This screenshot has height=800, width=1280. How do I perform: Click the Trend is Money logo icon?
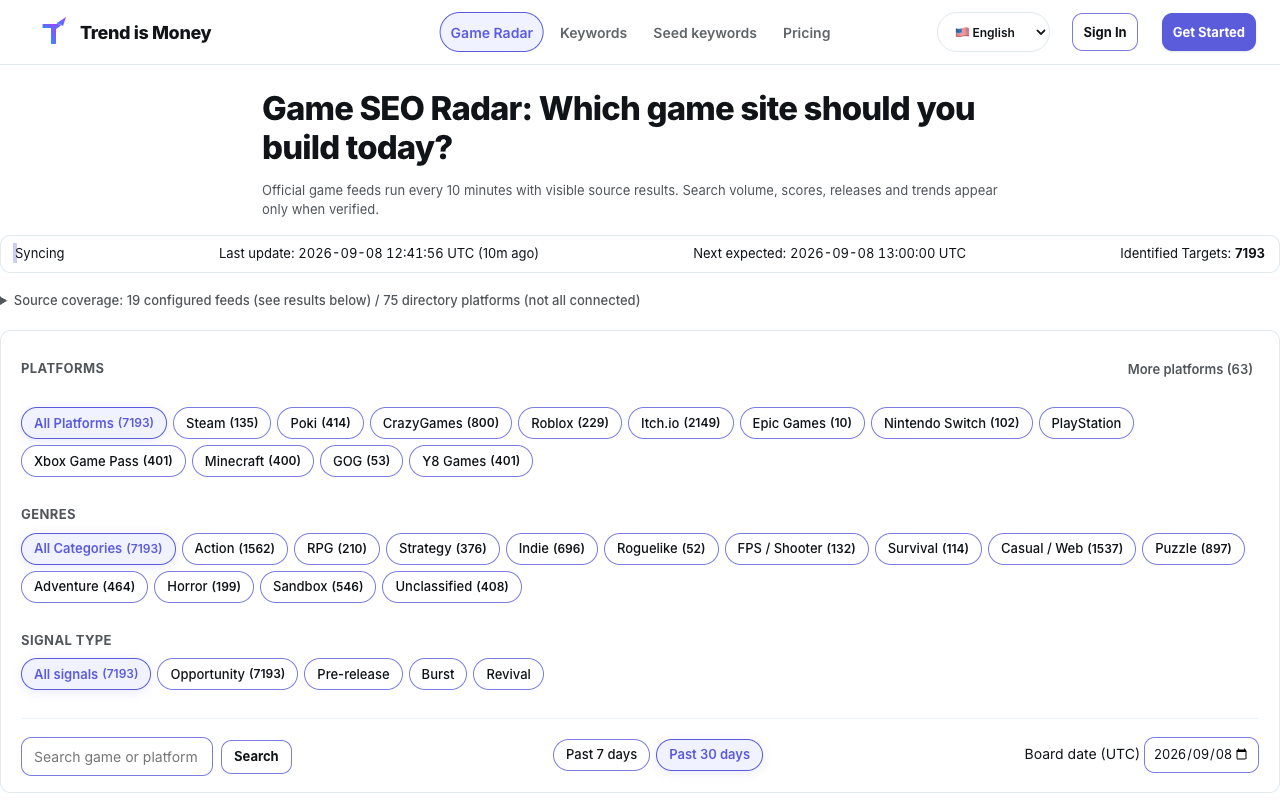pos(54,31)
